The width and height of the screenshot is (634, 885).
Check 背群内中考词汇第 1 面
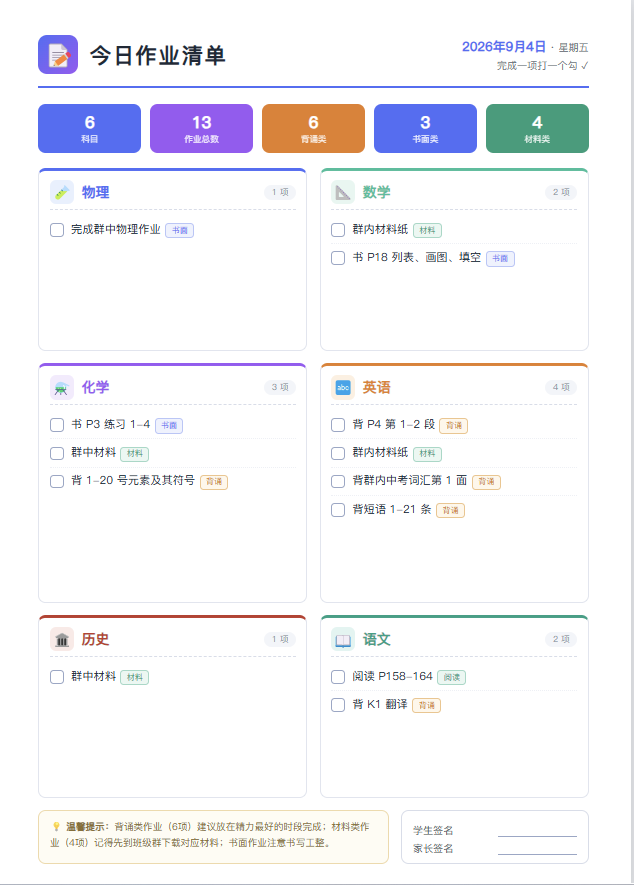338,481
